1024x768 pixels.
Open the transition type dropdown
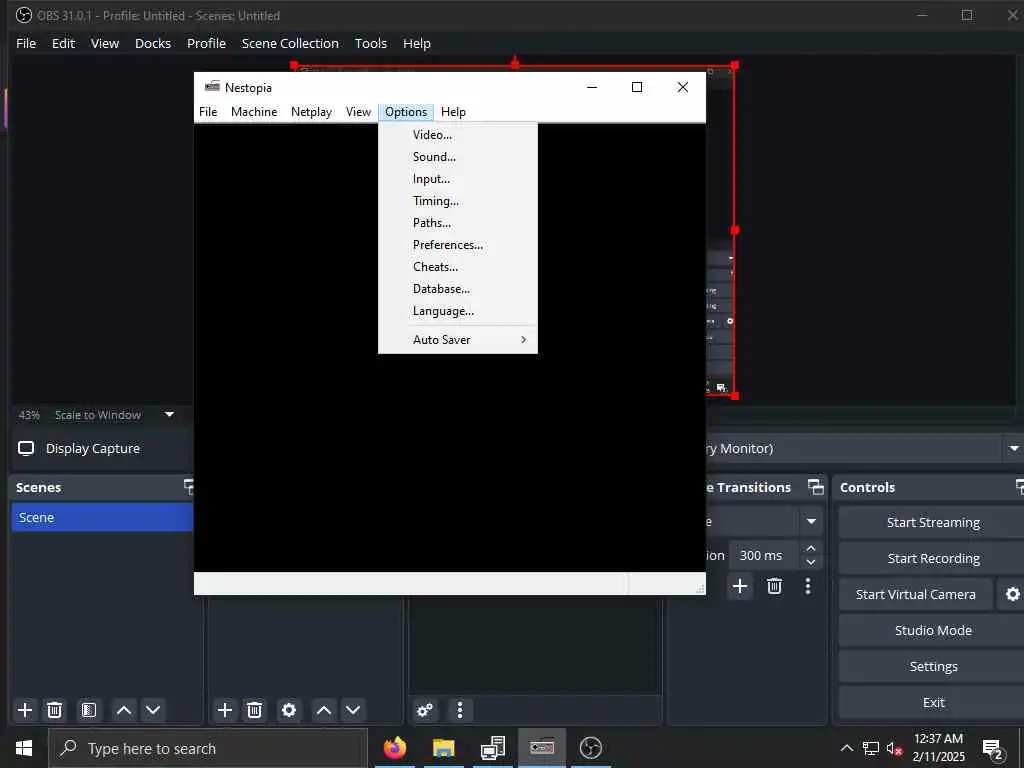(811, 522)
